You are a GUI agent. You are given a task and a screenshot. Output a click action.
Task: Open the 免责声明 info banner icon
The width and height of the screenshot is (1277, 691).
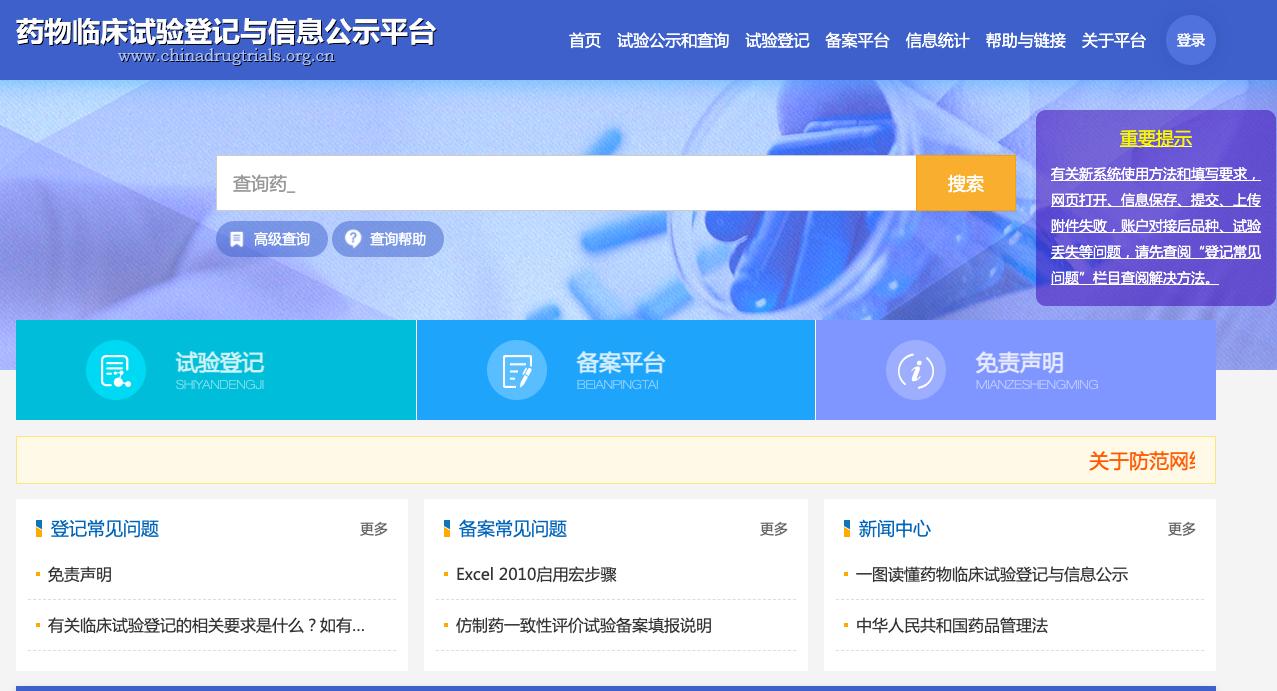(x=915, y=369)
